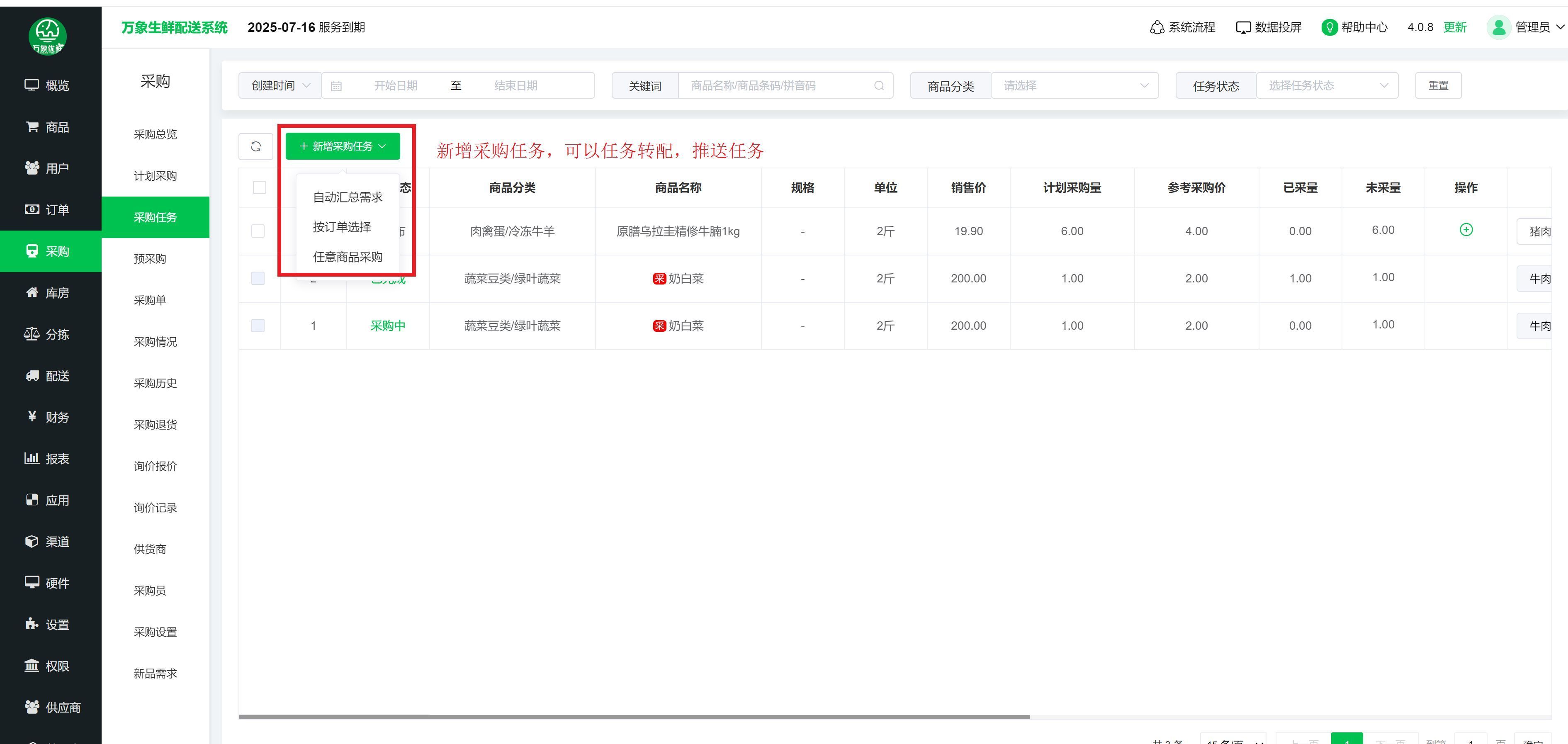The width and height of the screenshot is (1568, 744).
Task: Click the search magnifier in keyword field
Action: pos(878,86)
